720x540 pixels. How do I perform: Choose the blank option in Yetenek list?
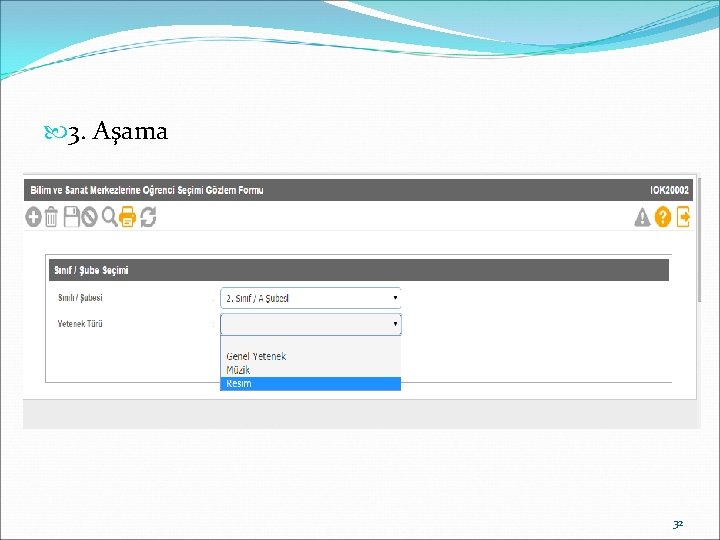(310, 343)
